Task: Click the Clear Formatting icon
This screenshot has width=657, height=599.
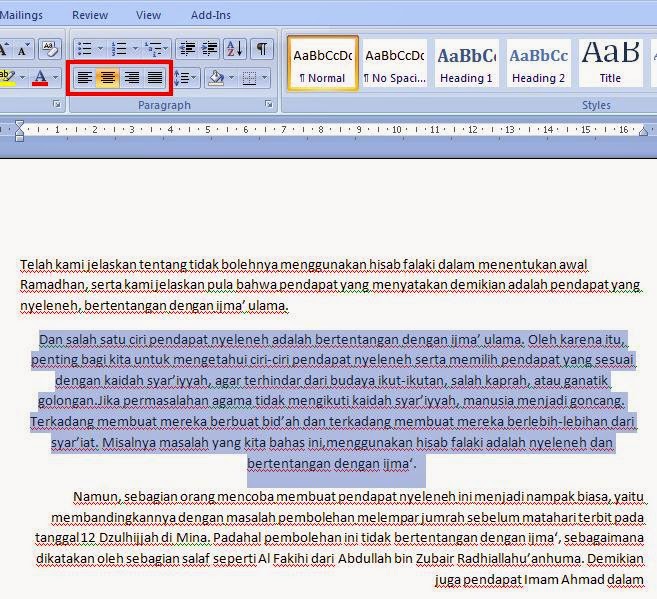Action: 50,49
